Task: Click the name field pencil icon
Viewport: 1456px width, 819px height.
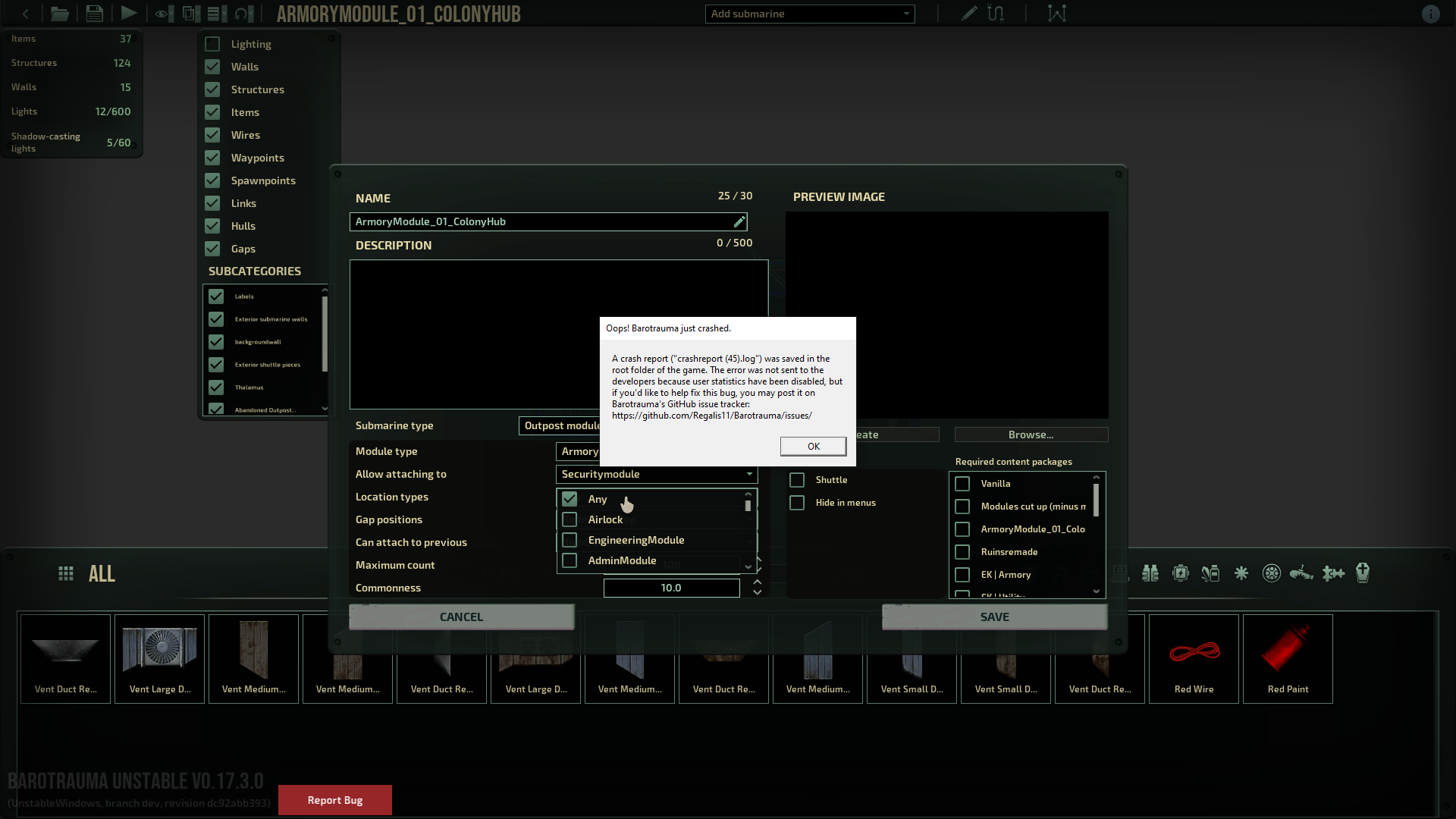Action: point(739,221)
